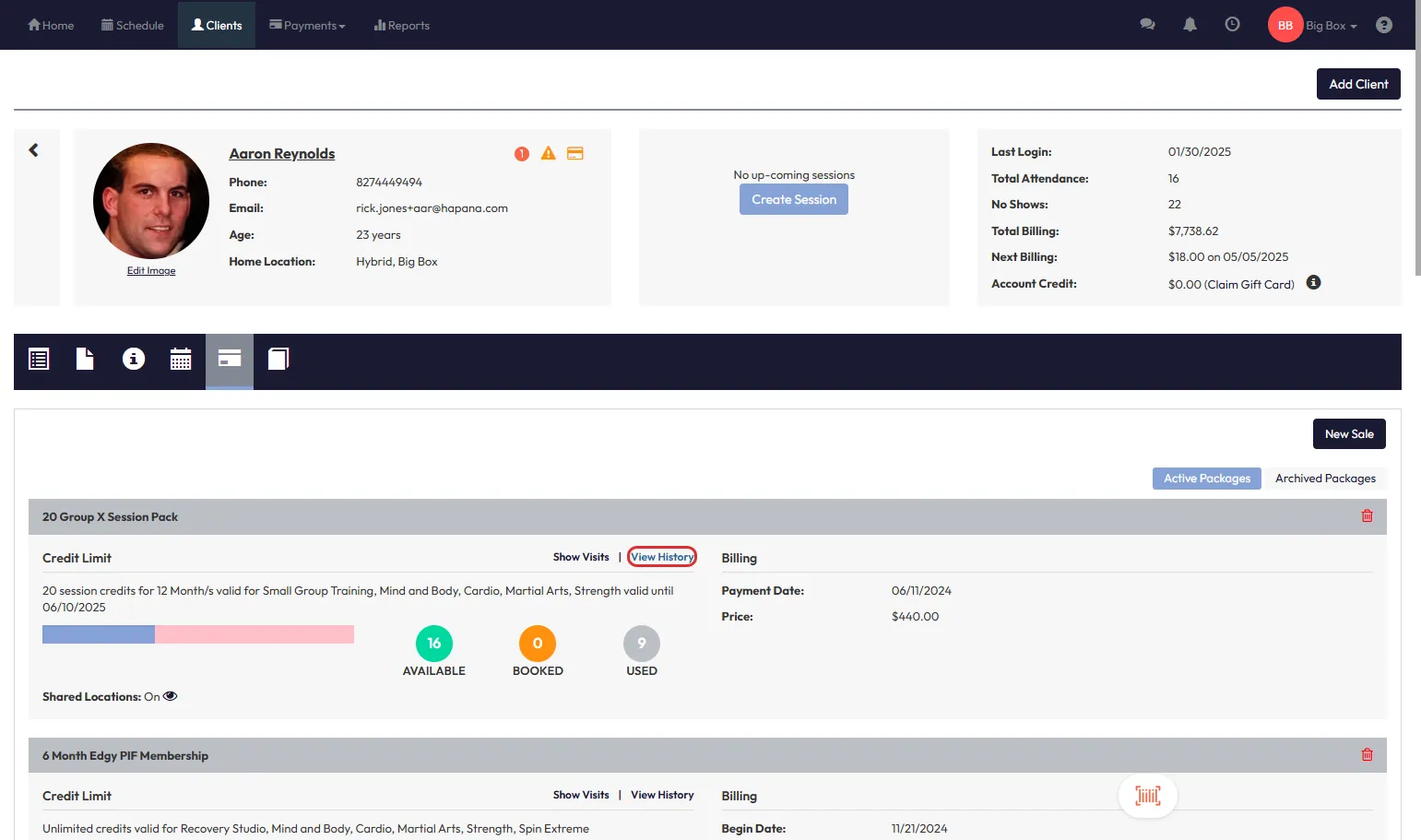Click the back arrow beside client profile
Image resolution: width=1421 pixels, height=840 pixels.
[x=34, y=150]
